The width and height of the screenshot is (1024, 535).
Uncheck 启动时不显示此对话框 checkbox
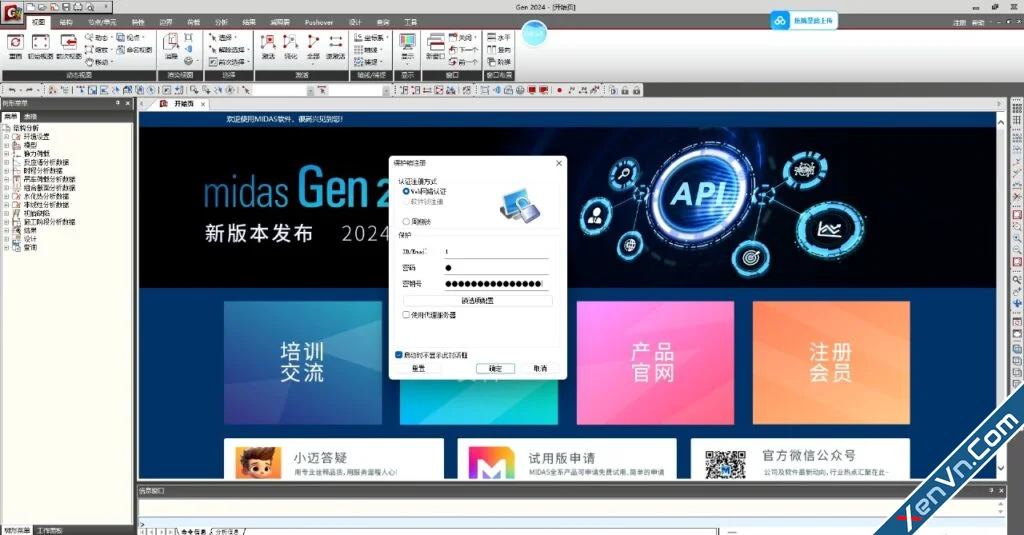point(399,355)
